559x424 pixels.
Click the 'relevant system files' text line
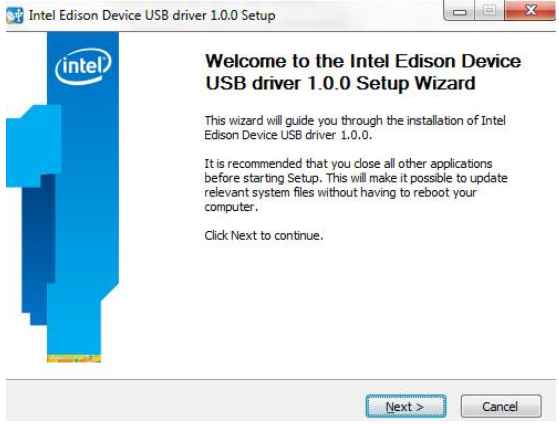[340, 193]
